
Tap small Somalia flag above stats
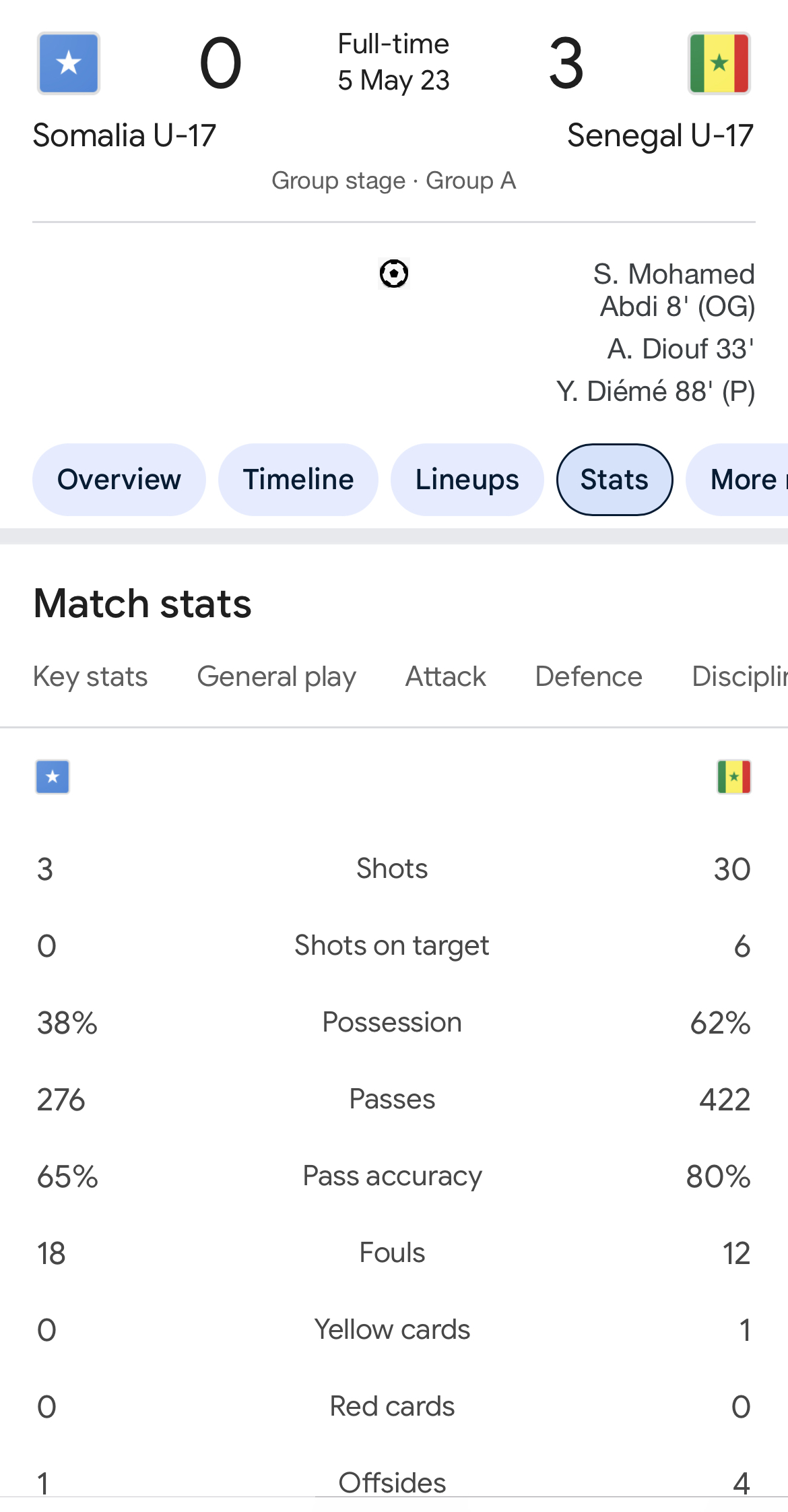53,777
